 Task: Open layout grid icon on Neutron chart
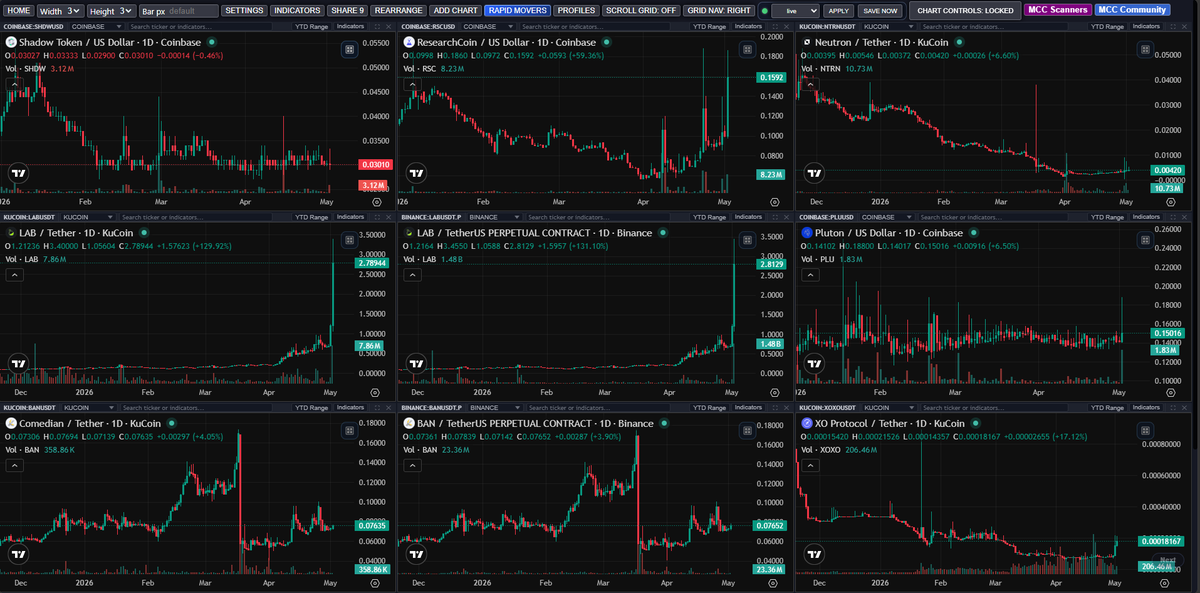point(1144,48)
